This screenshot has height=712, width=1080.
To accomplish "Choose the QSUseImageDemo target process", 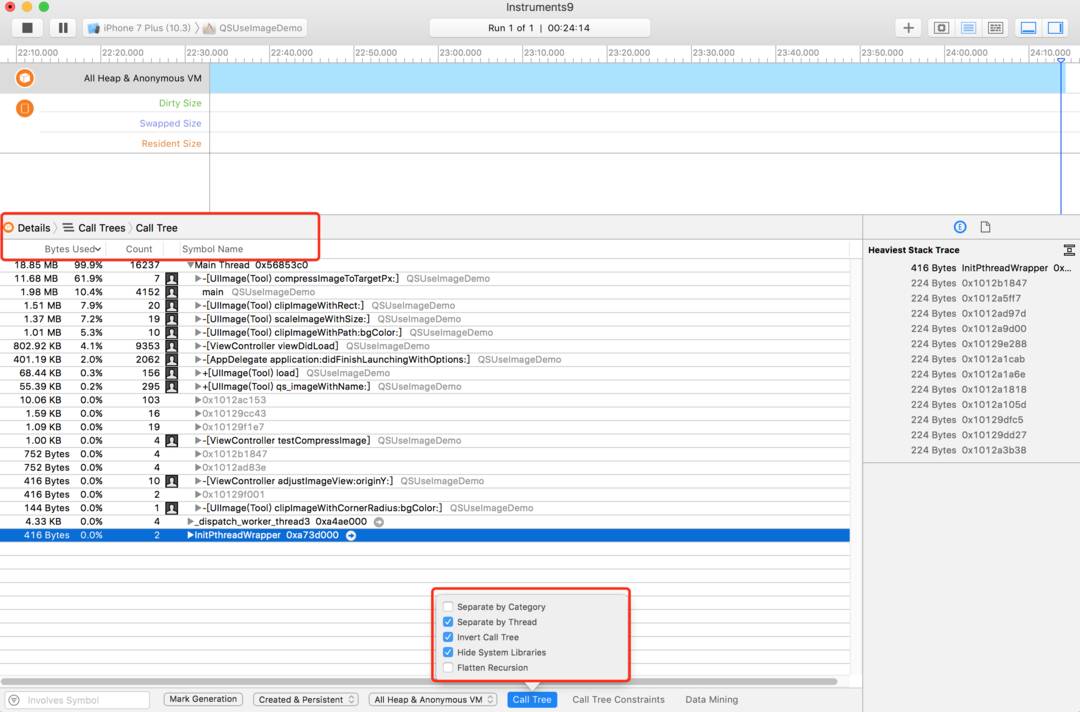I will (x=253, y=28).
